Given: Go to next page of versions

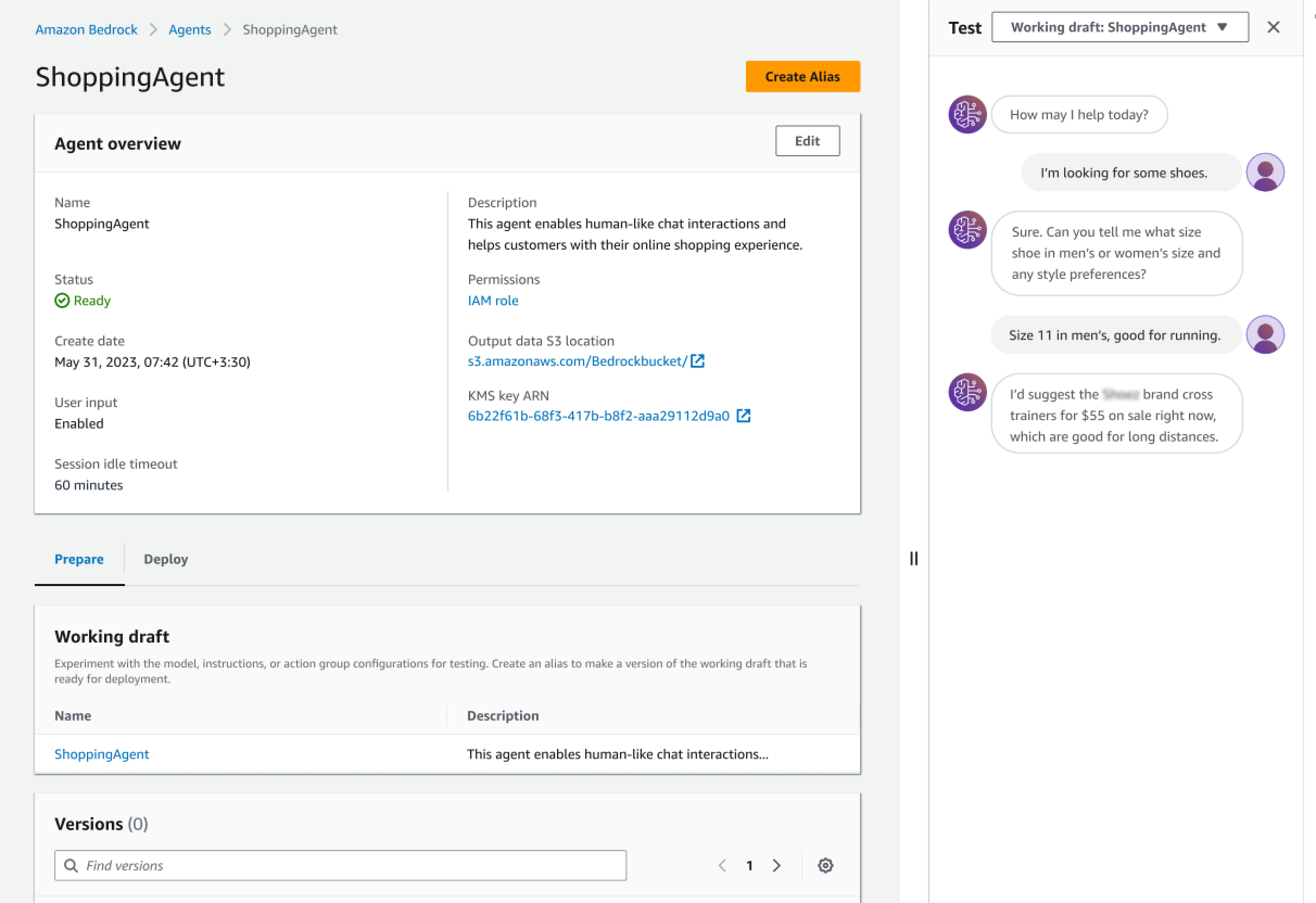Looking at the screenshot, I should pyautogui.click(x=776, y=865).
